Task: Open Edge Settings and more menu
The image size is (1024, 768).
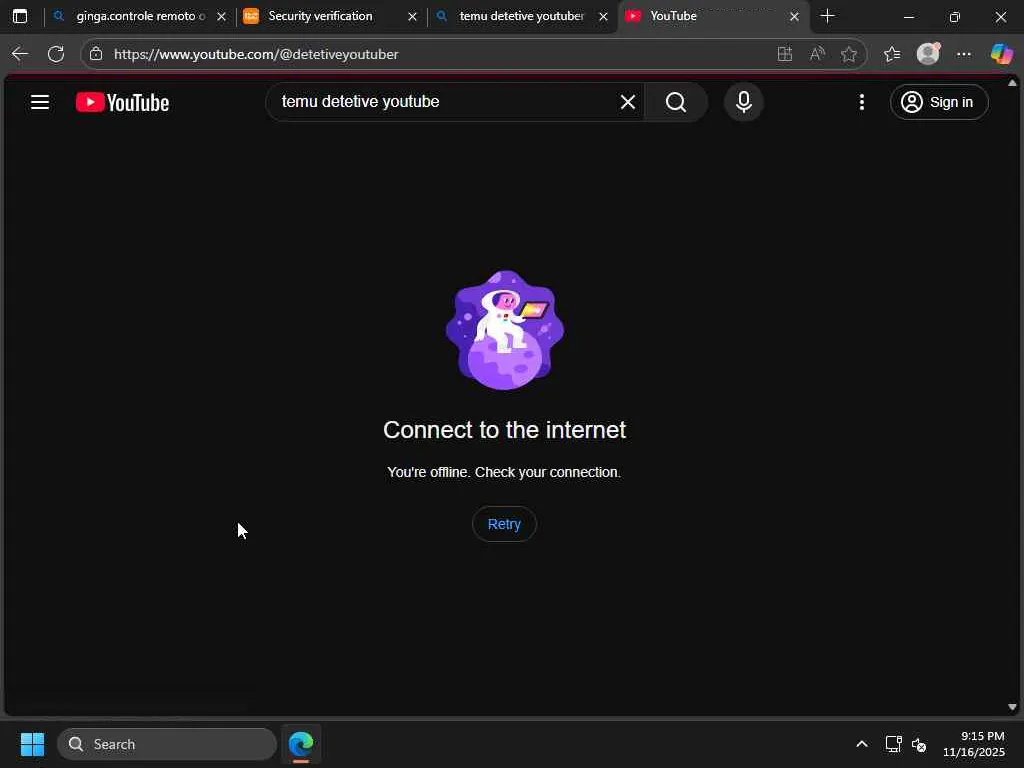Action: click(964, 54)
